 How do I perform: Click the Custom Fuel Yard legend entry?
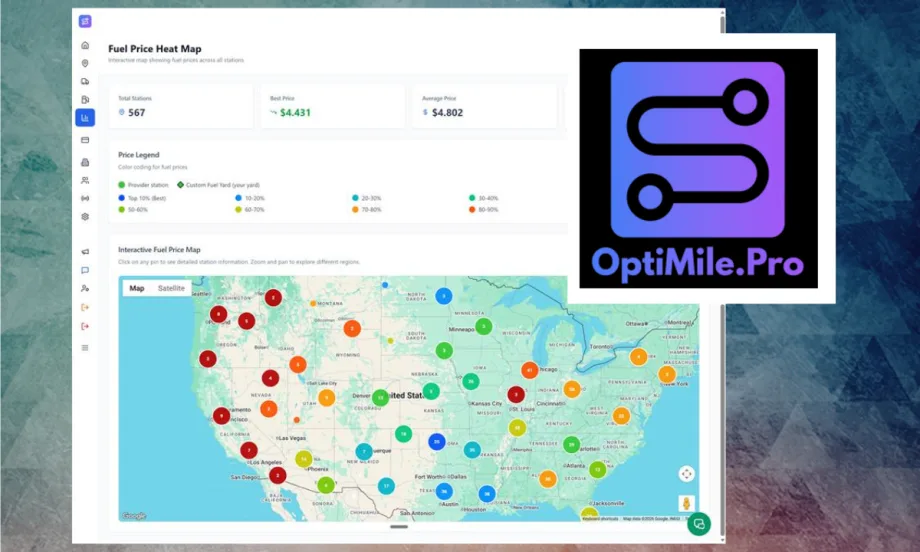tap(218, 185)
